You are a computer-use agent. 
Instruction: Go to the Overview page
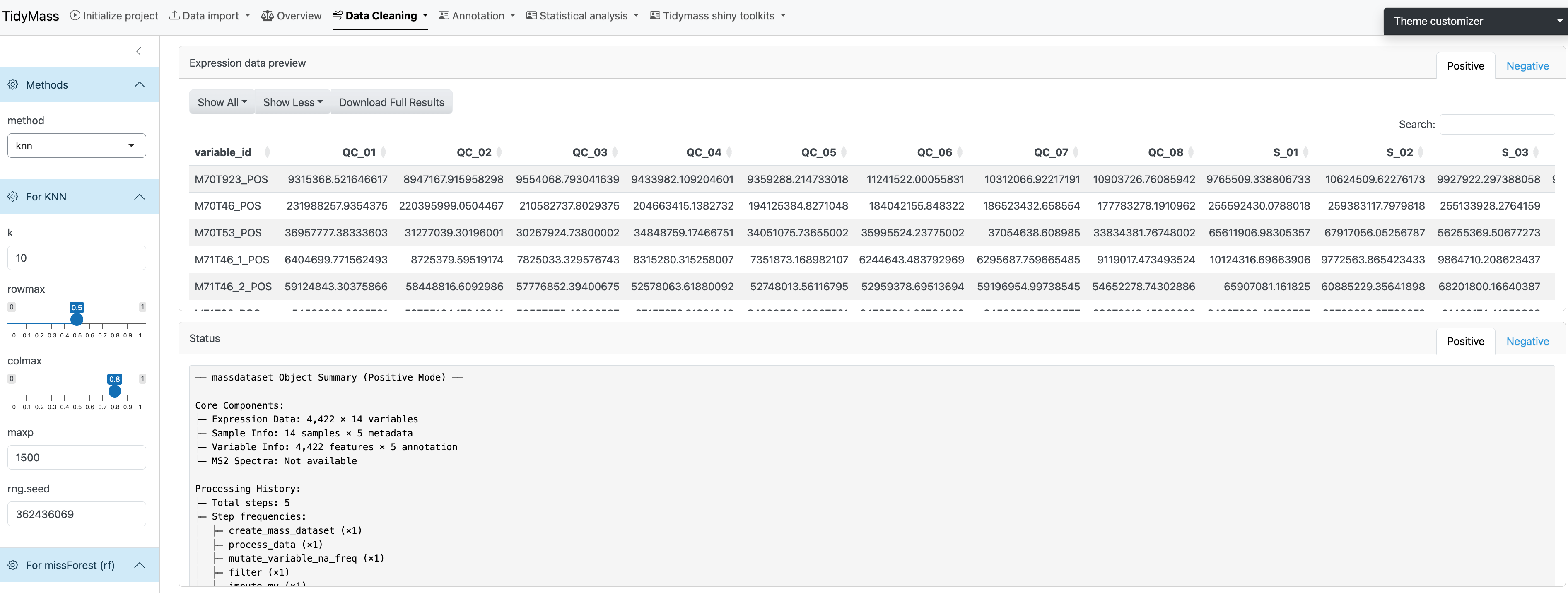[x=292, y=16]
